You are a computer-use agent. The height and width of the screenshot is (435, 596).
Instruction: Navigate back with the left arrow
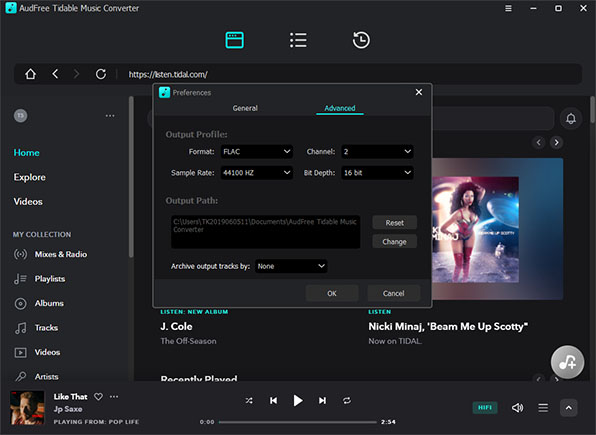click(55, 74)
